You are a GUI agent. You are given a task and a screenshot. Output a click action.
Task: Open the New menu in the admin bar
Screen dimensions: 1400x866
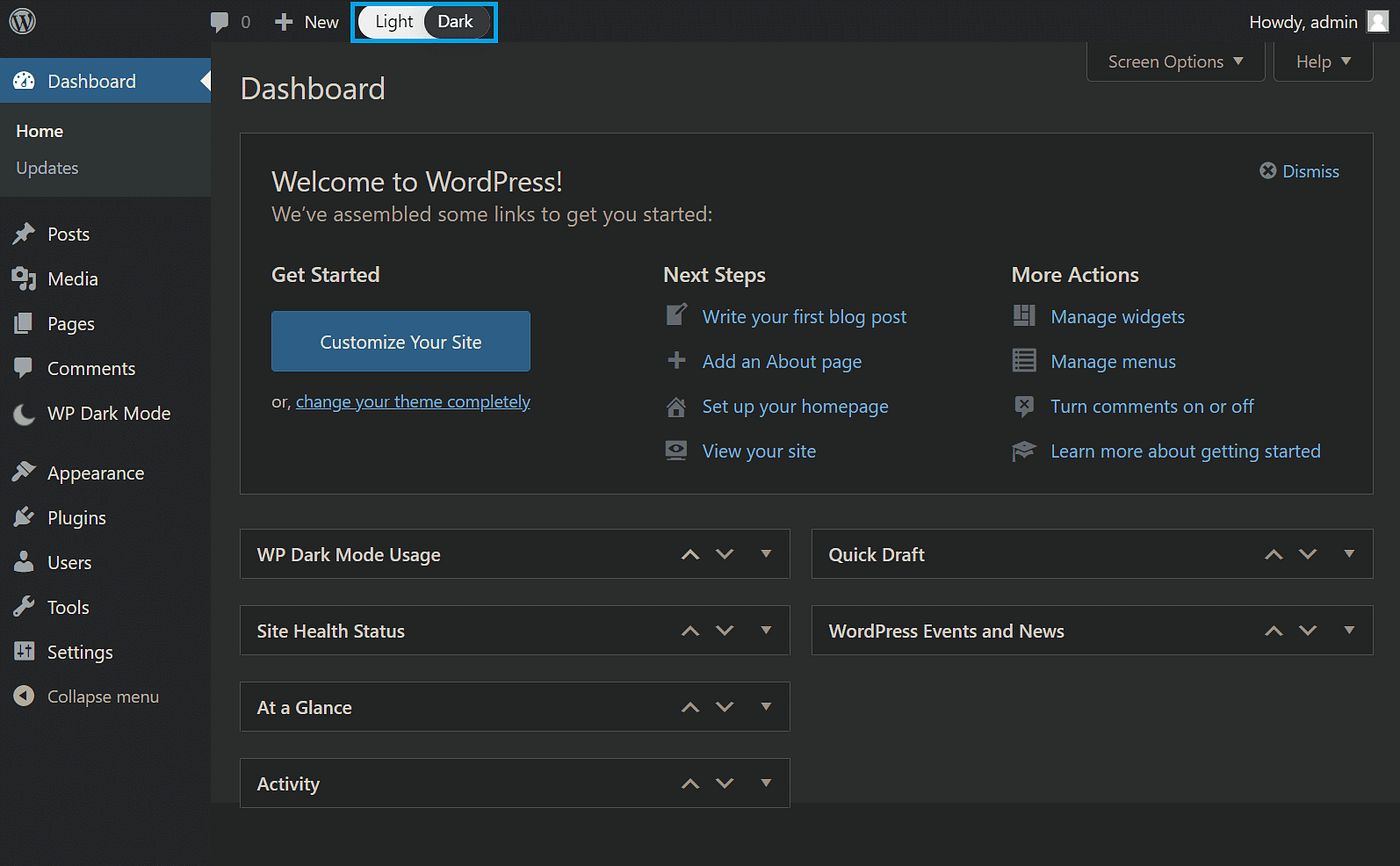point(306,21)
